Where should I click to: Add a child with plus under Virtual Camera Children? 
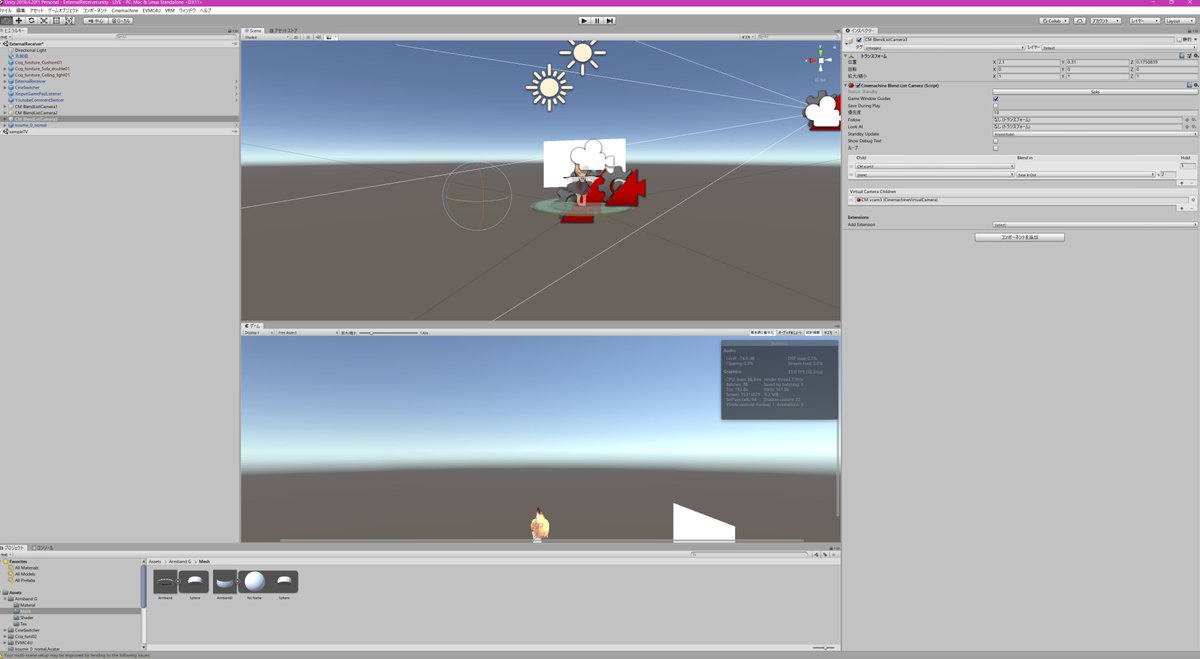click(1181, 208)
